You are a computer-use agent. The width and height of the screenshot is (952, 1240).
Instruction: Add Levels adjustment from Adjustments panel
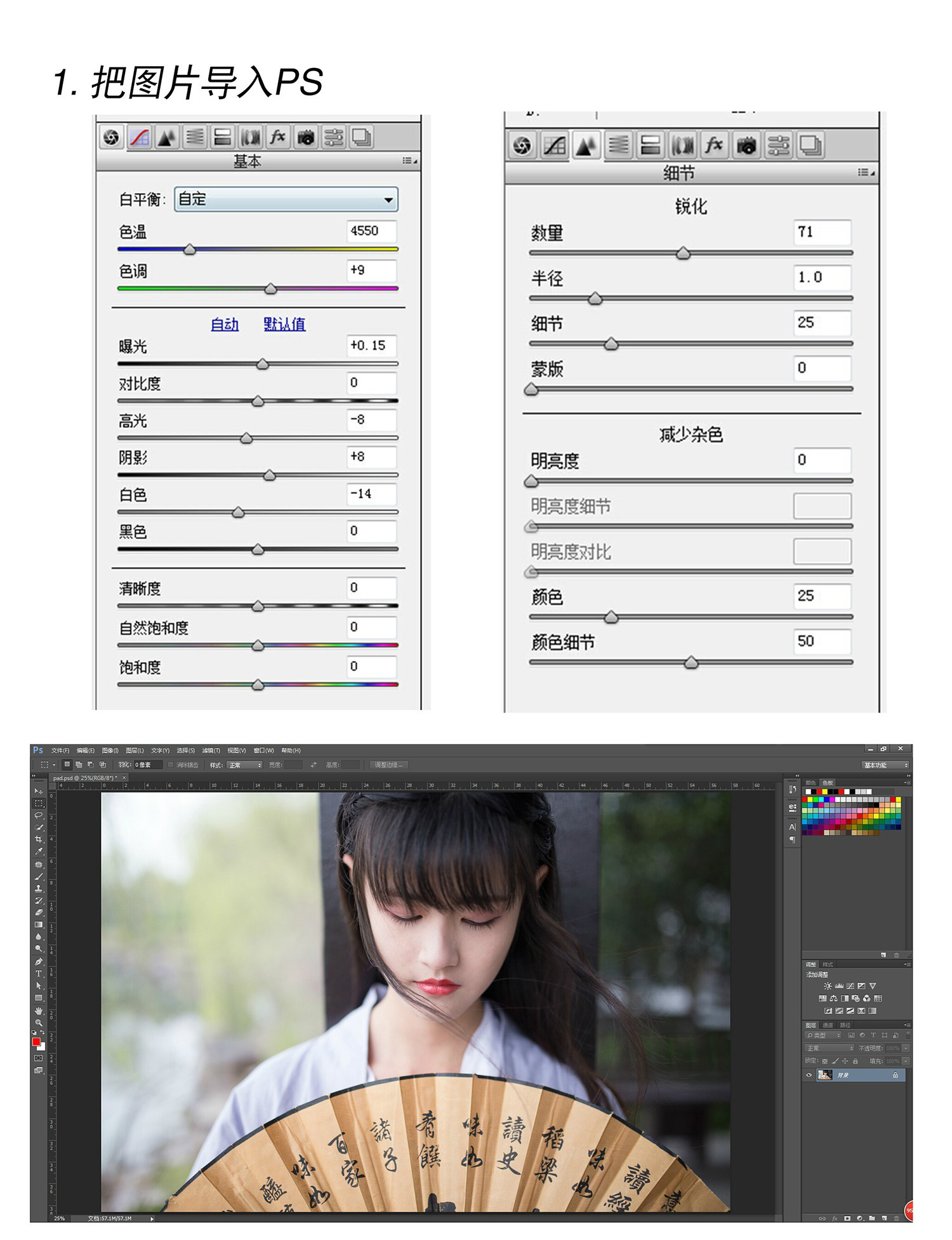click(x=839, y=986)
